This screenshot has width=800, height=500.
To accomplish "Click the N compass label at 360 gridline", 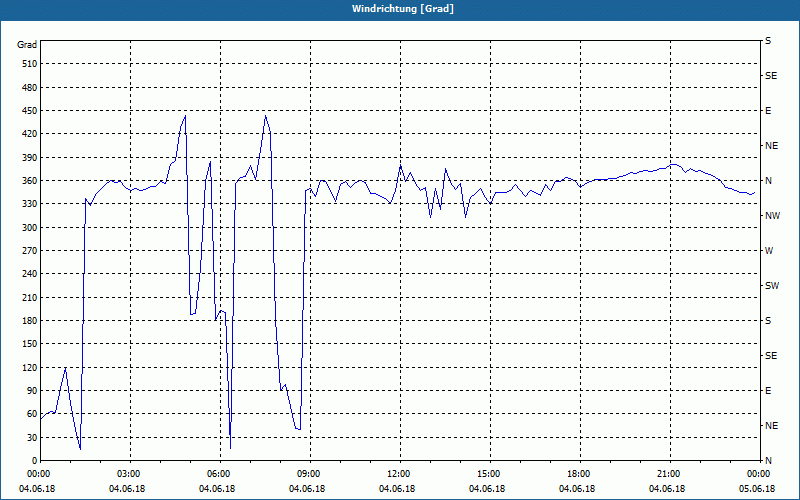I will tap(768, 181).
